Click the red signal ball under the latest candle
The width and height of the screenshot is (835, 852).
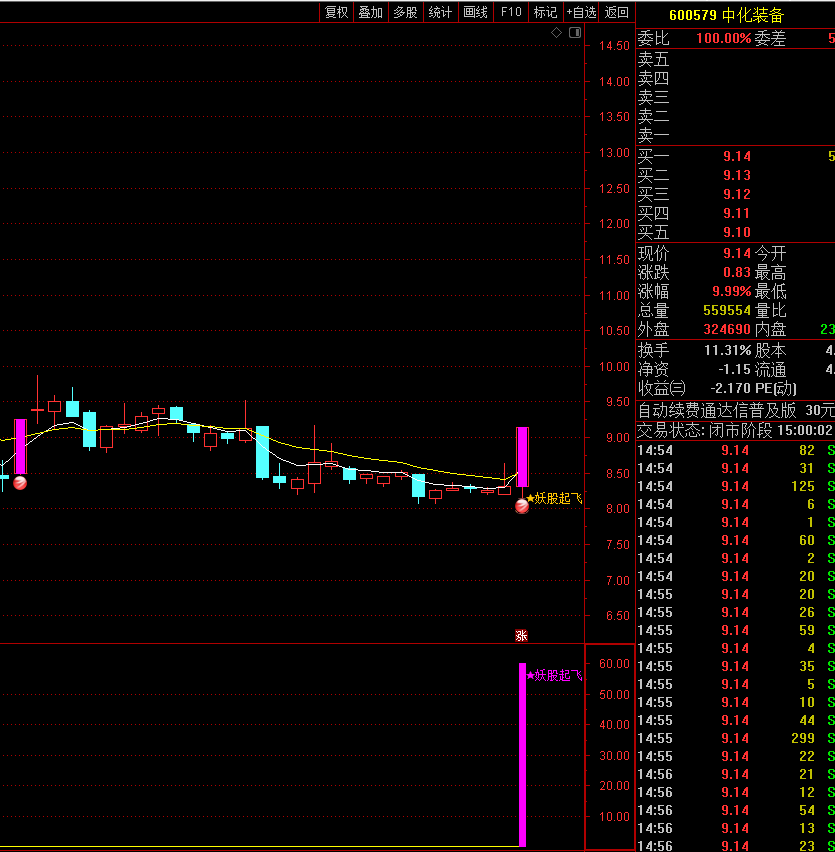point(522,506)
